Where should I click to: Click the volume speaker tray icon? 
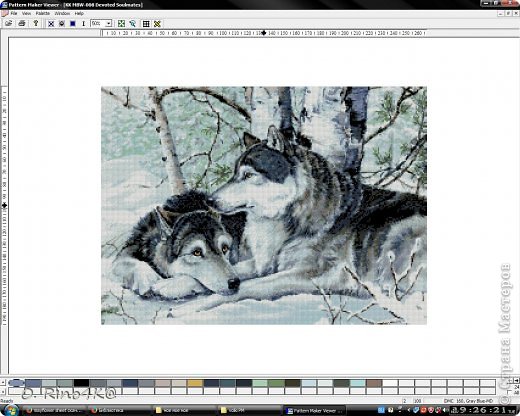point(445,410)
